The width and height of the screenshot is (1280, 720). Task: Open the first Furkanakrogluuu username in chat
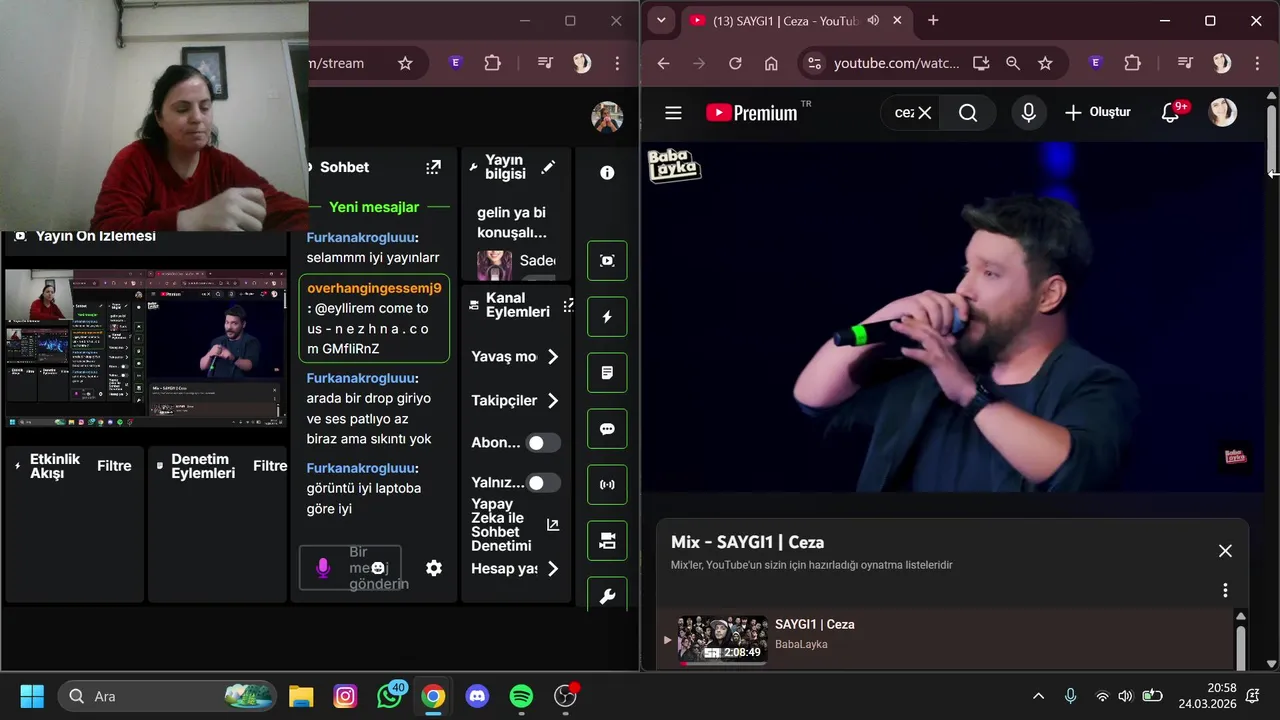coord(360,238)
